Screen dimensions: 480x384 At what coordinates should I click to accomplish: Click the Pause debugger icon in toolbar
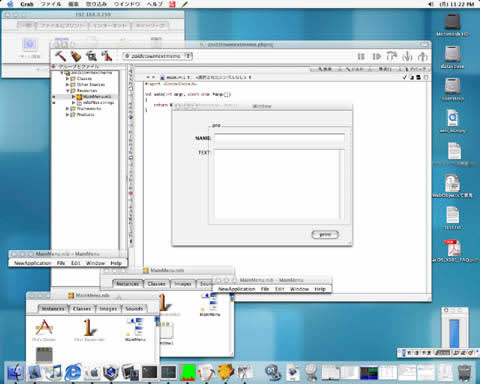tap(361, 56)
